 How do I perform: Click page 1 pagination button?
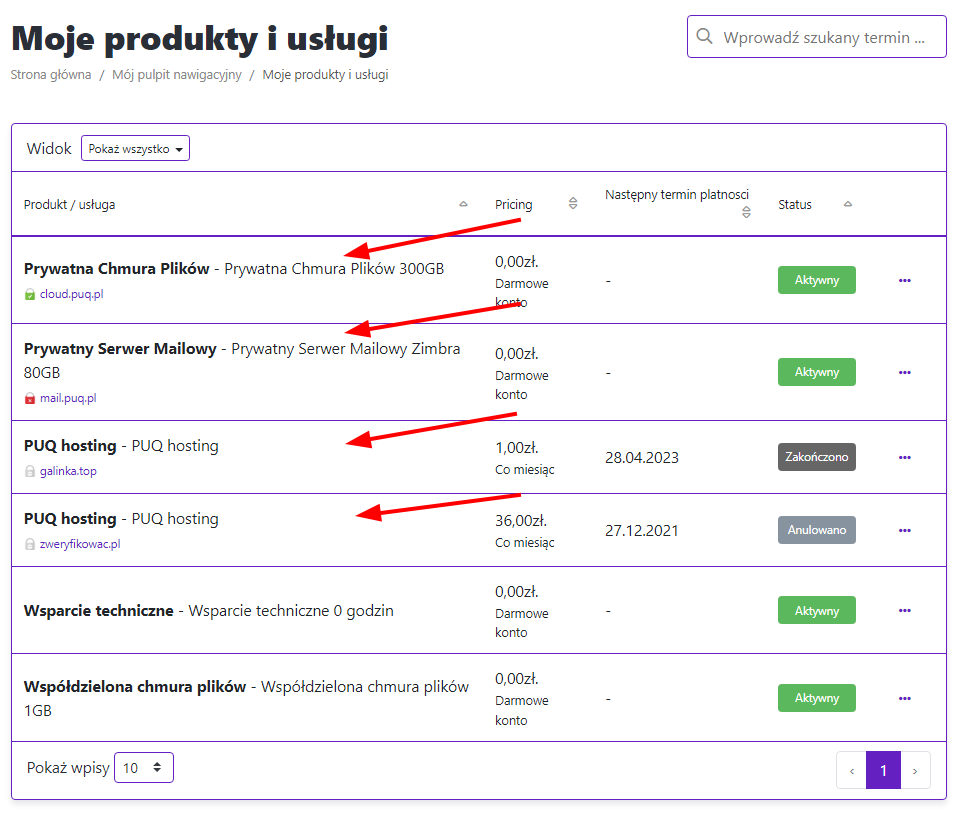tap(883, 770)
